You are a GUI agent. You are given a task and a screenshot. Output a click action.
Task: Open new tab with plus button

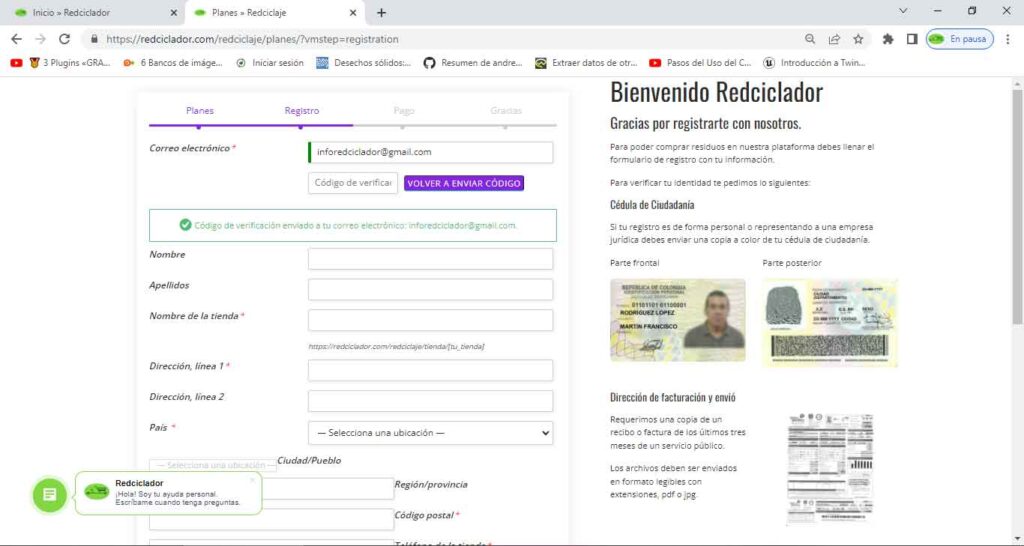(381, 13)
